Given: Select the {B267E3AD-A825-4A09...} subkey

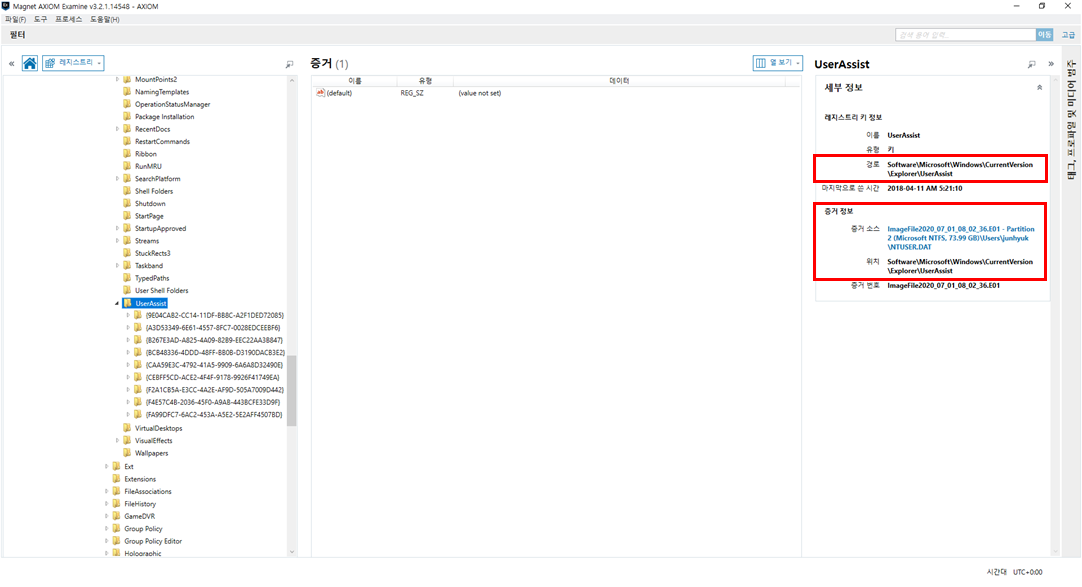Looking at the screenshot, I should (214, 340).
